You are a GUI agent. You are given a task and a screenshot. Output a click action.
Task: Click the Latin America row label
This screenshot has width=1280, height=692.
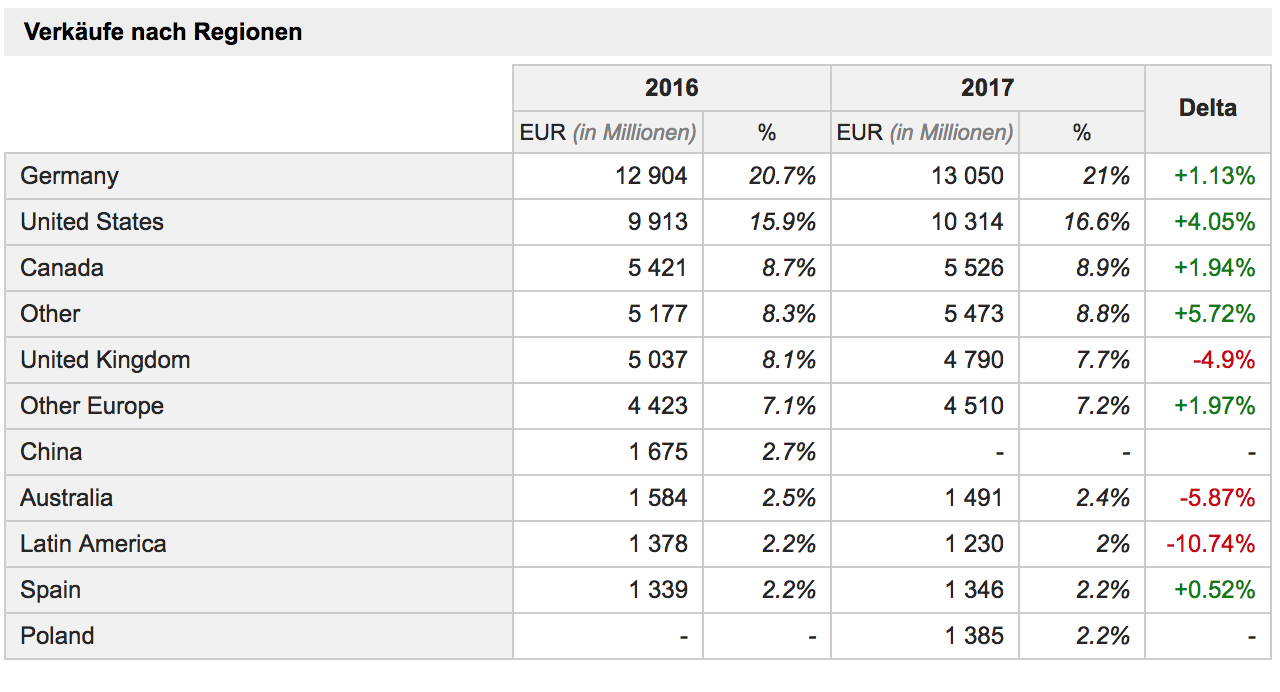click(x=93, y=544)
